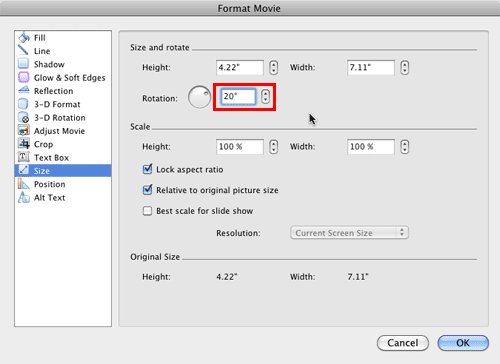
Task: Click the Crop icon in sidebar
Action: click(x=23, y=144)
